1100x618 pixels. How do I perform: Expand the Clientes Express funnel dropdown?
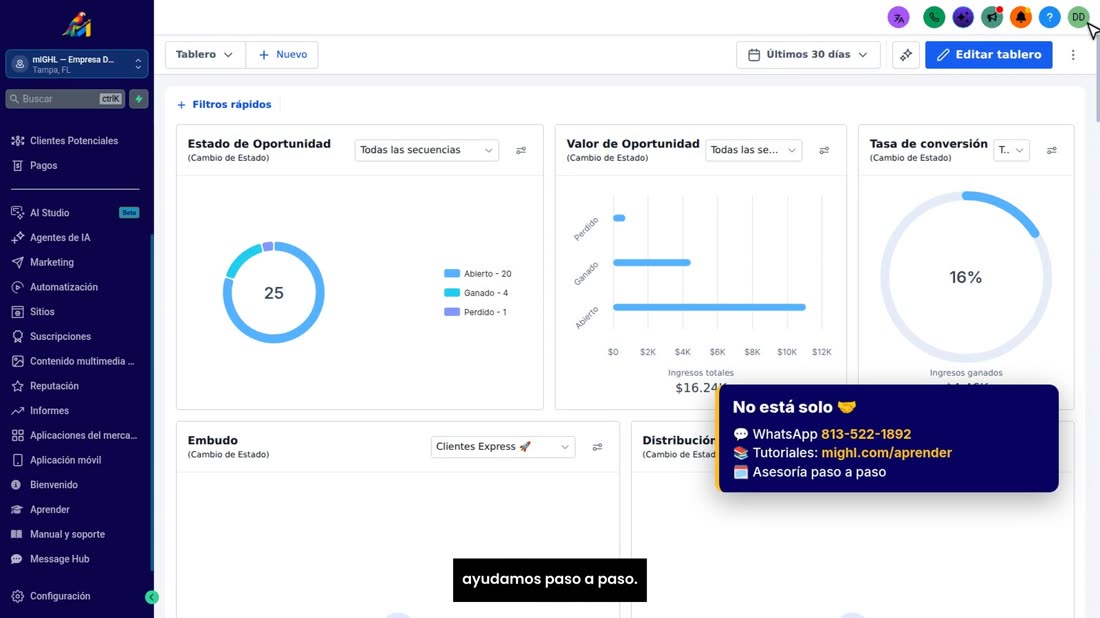coord(502,447)
